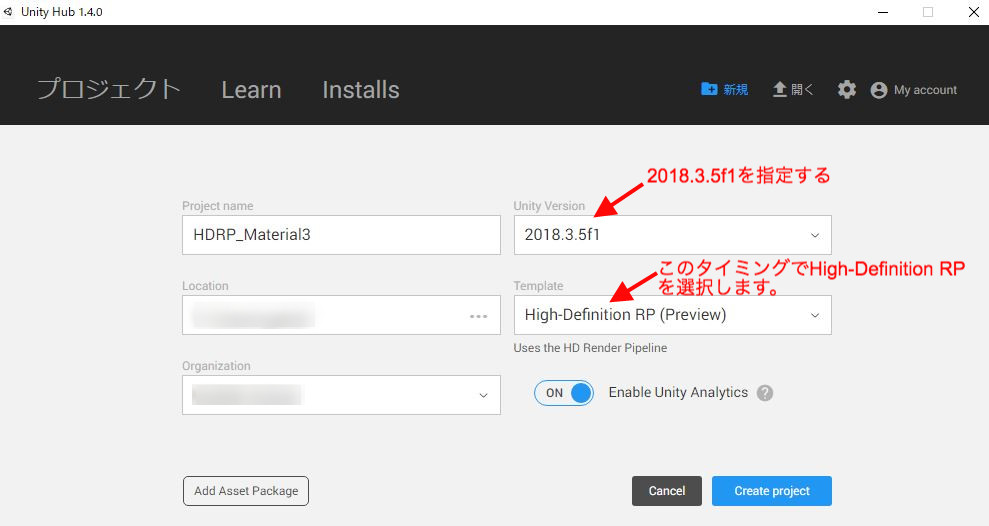
Task: Expand the Unity Version dropdown
Action: point(672,235)
